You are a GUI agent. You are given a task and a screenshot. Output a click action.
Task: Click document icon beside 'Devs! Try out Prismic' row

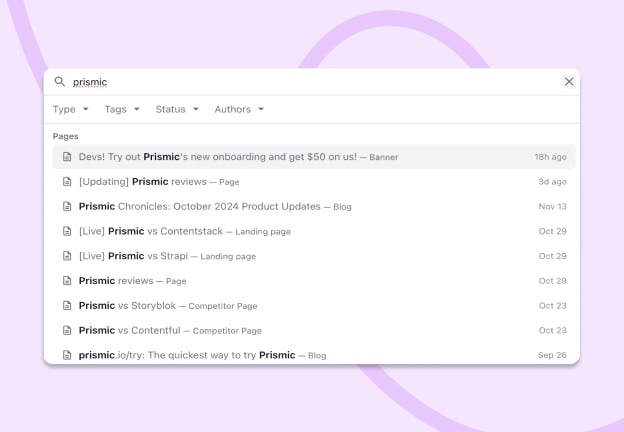(x=67, y=157)
